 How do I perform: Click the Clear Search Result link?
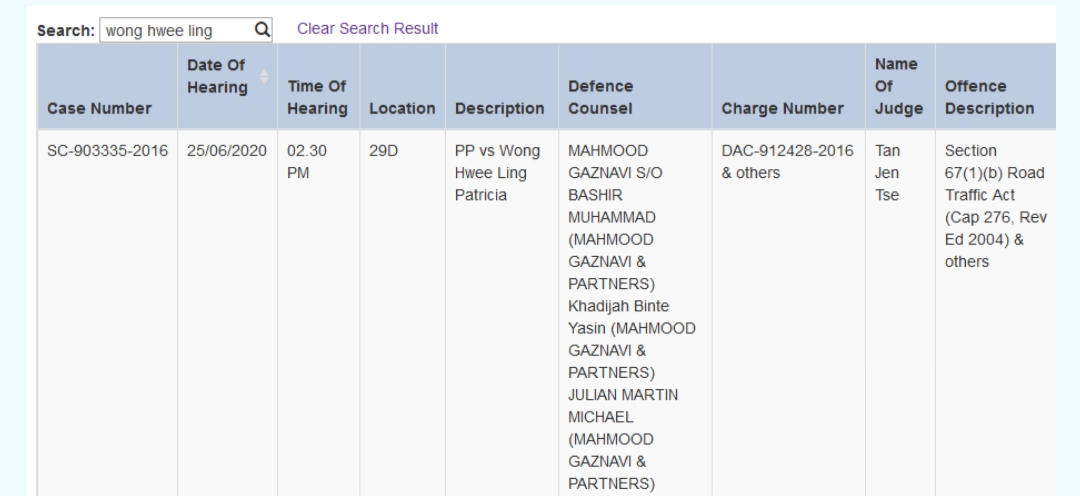coord(367,29)
